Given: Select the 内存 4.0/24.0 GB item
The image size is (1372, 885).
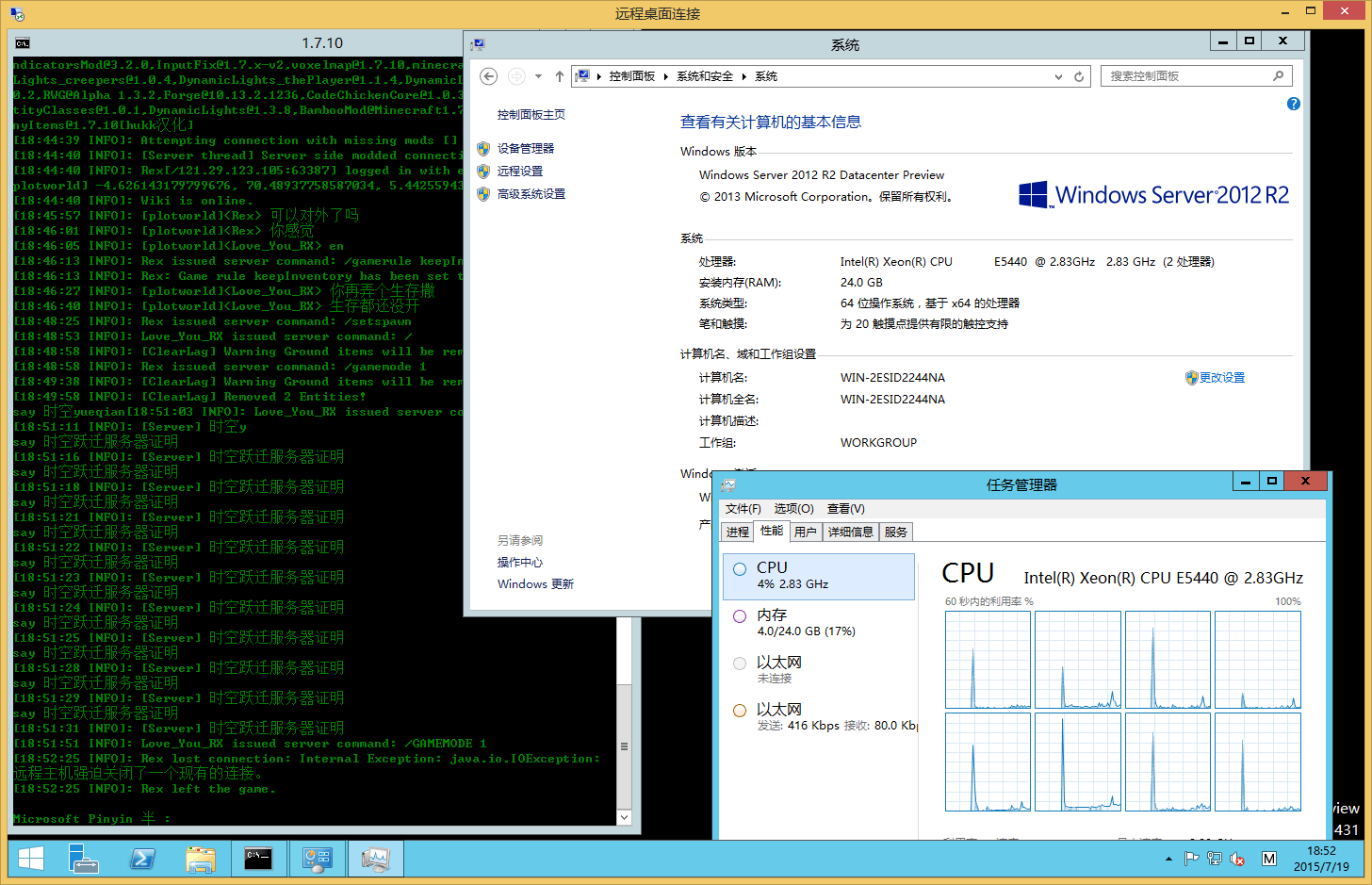Looking at the screenshot, I should 819,623.
